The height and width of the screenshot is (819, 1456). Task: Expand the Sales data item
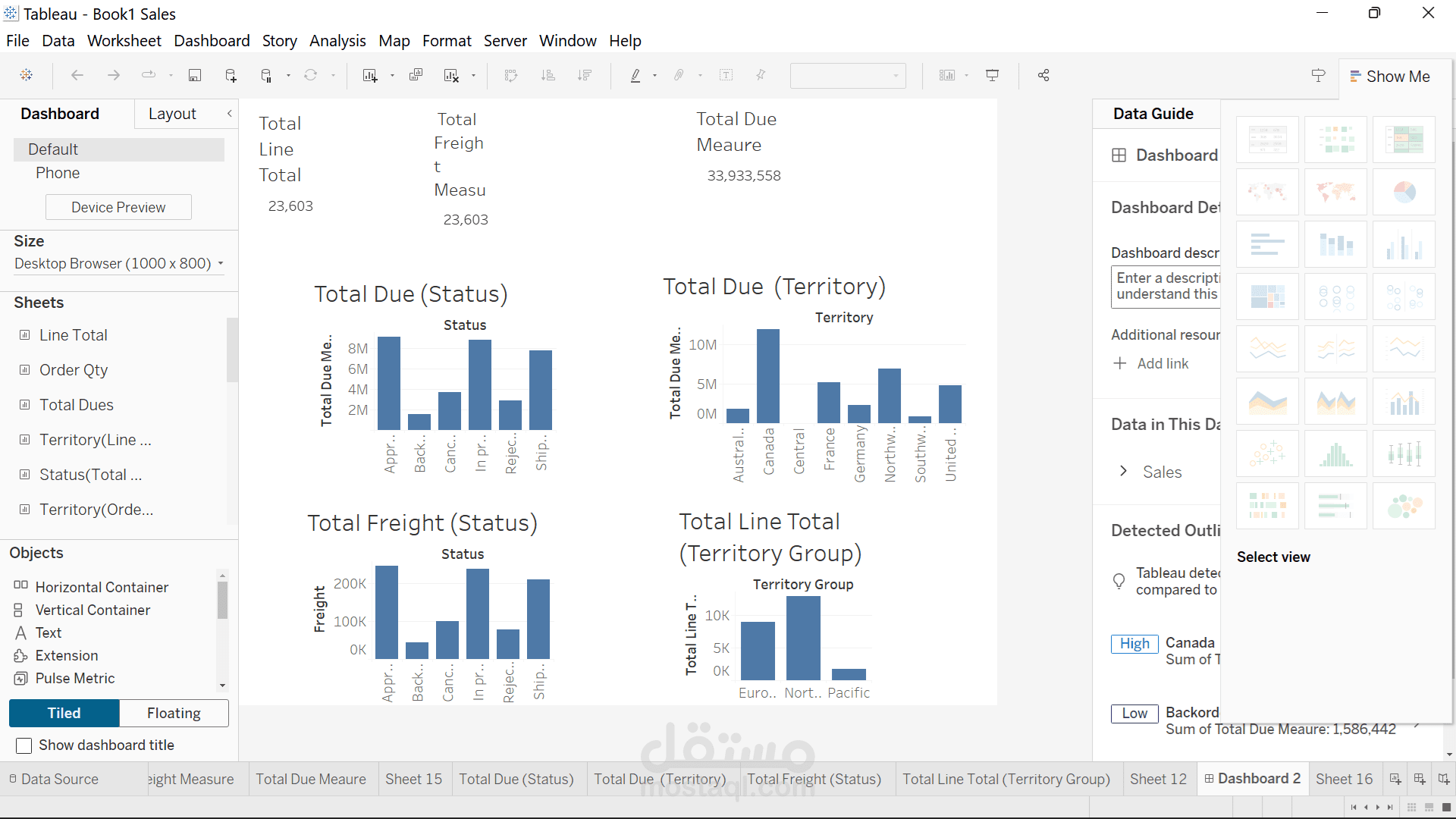tap(1123, 472)
